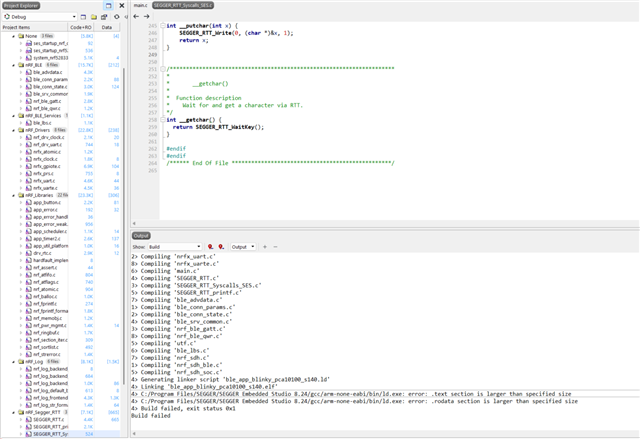Click the nRF_Segger_RTT folder icon
Image resolution: width=640 pixels, height=439 pixels.
click(21, 412)
